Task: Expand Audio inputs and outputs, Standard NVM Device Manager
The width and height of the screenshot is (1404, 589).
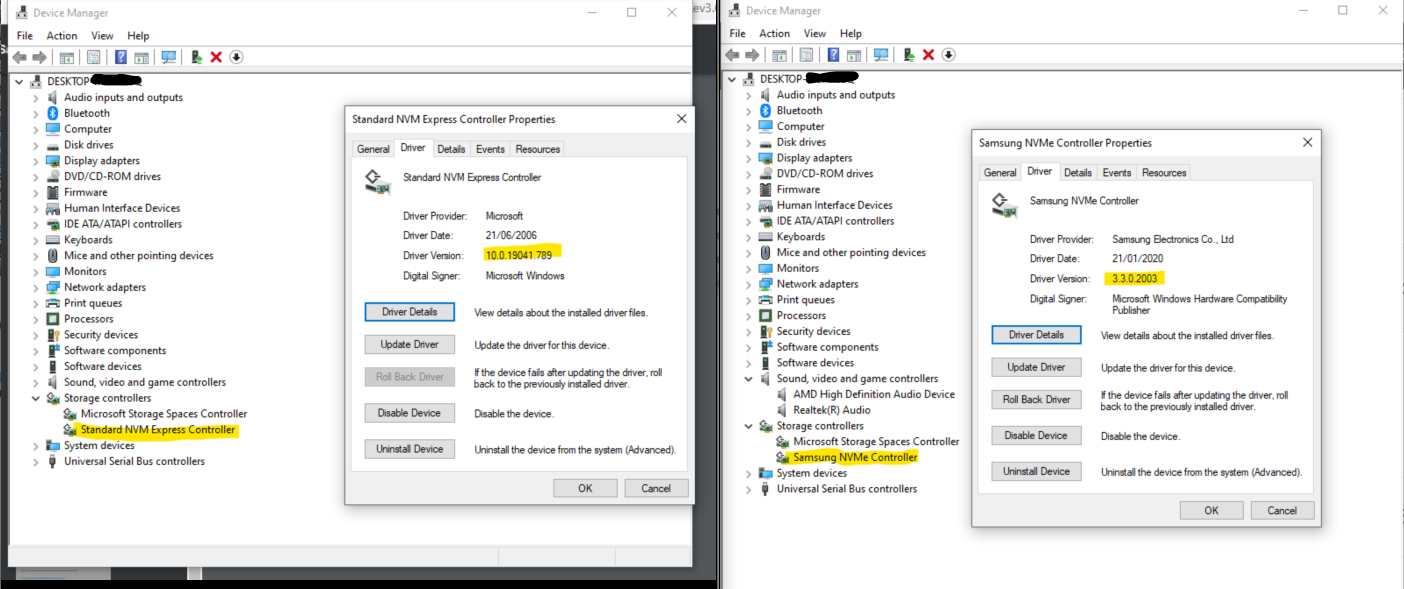Action: click(x=36, y=98)
